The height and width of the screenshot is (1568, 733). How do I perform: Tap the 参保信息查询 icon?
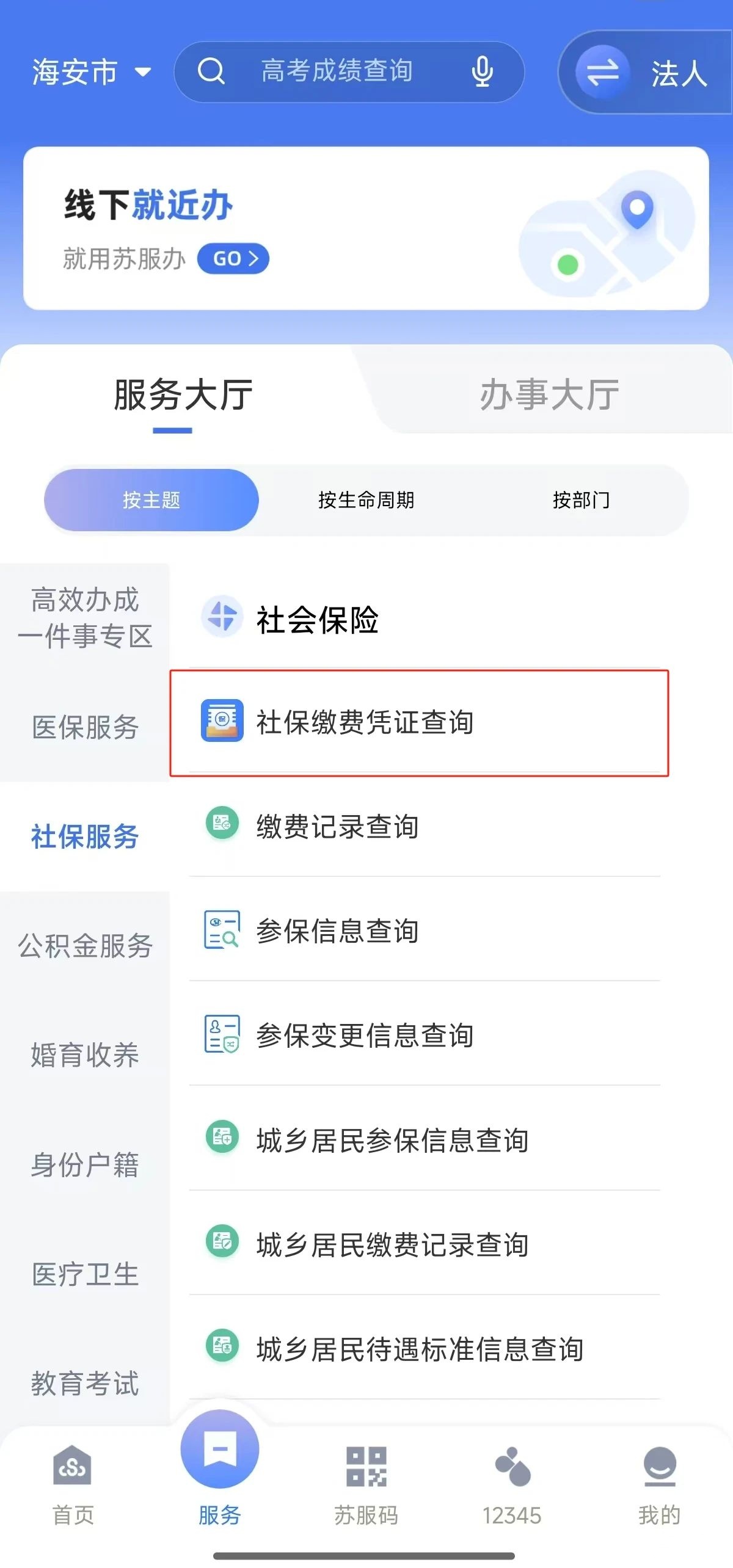point(222,929)
